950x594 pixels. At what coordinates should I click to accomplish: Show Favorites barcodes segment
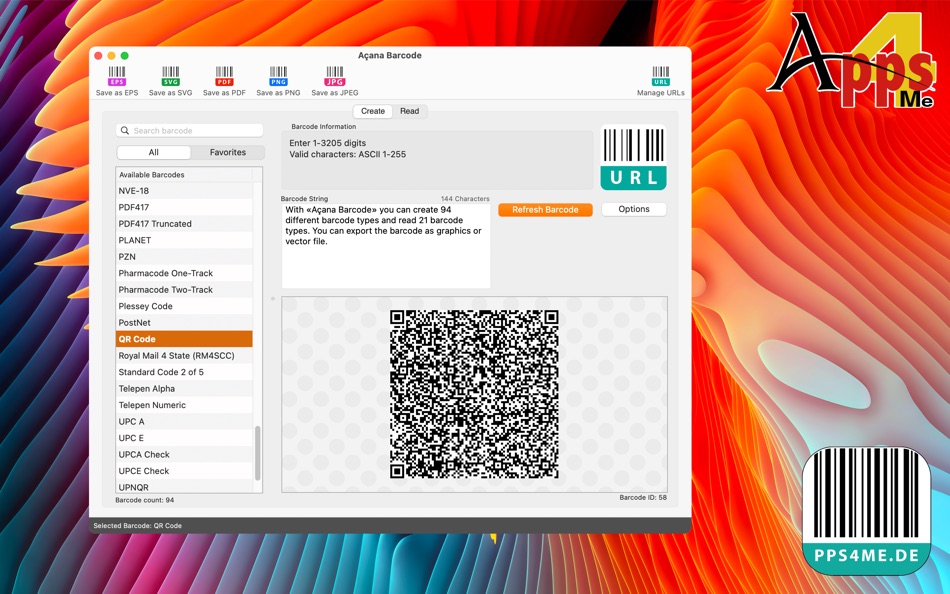[x=228, y=152]
